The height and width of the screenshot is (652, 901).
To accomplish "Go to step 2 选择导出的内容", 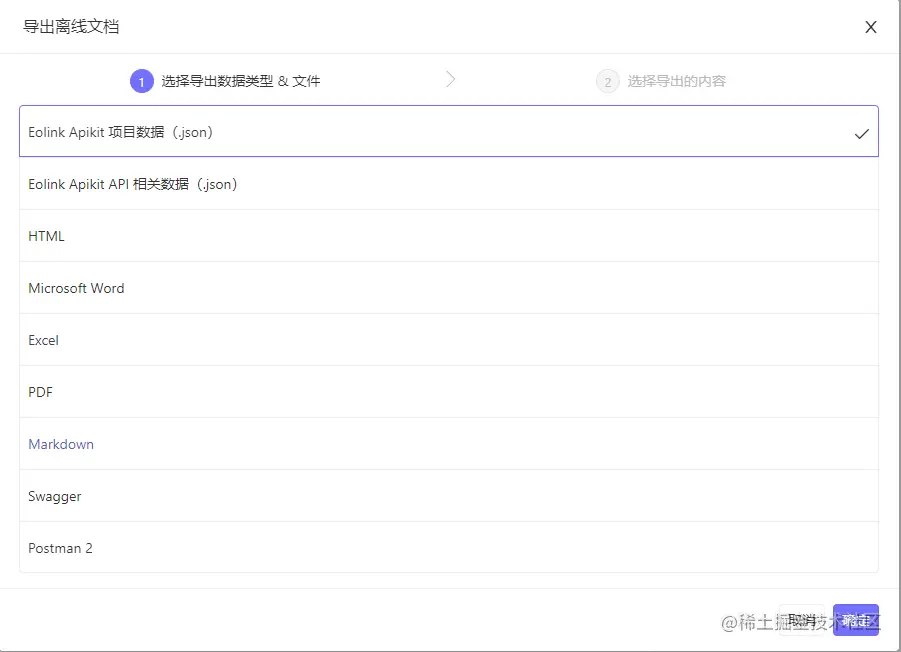I will pos(661,81).
